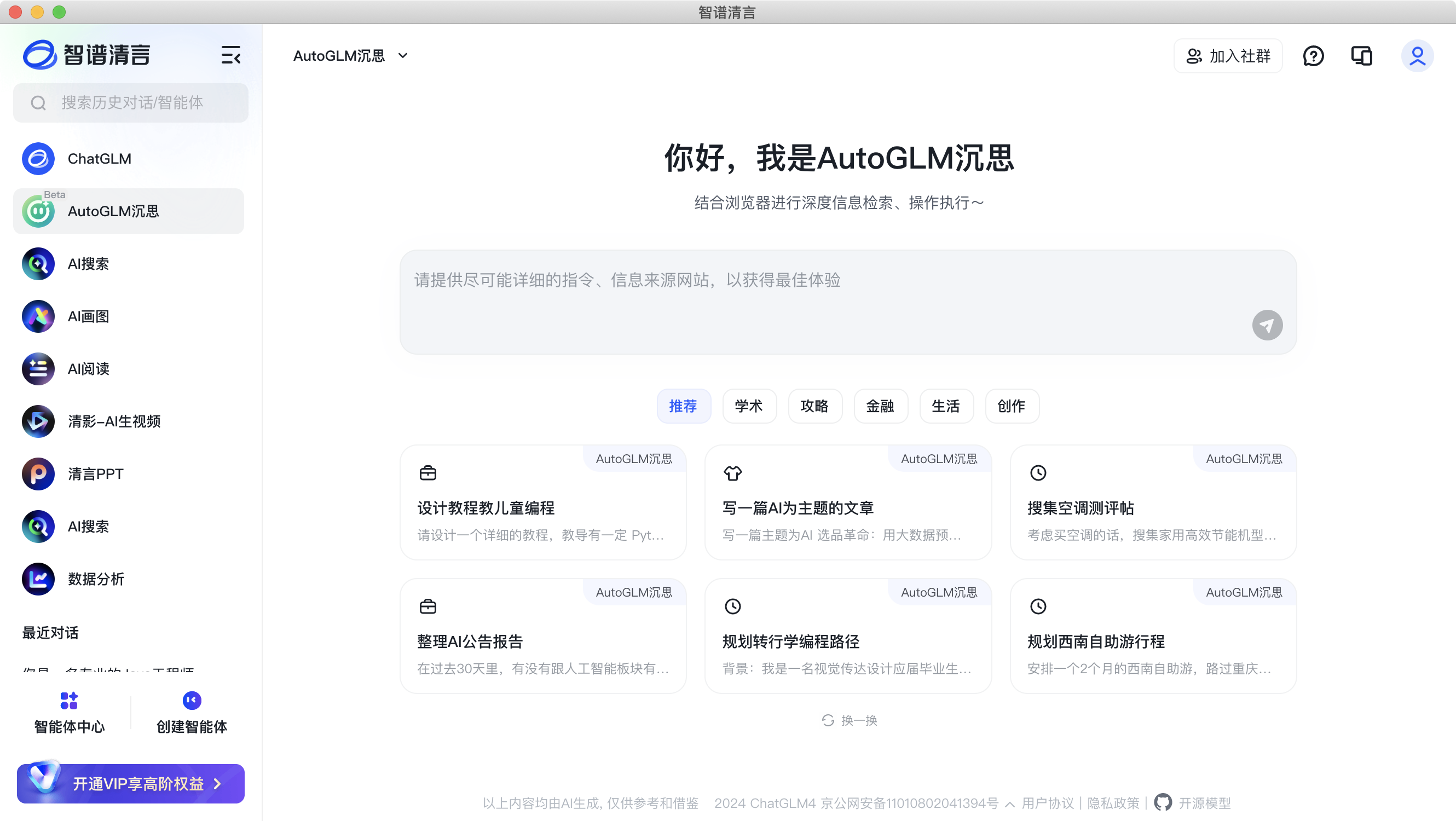Launch 清影-AI生视频 video tool
Image resolution: width=1456 pixels, height=821 pixels.
[114, 421]
